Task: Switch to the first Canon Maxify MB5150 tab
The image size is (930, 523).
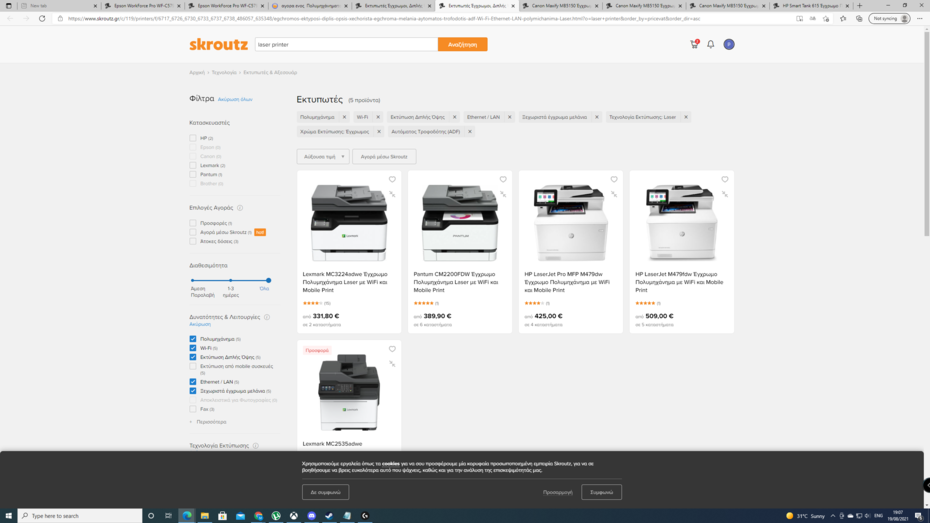Action: pos(560,5)
